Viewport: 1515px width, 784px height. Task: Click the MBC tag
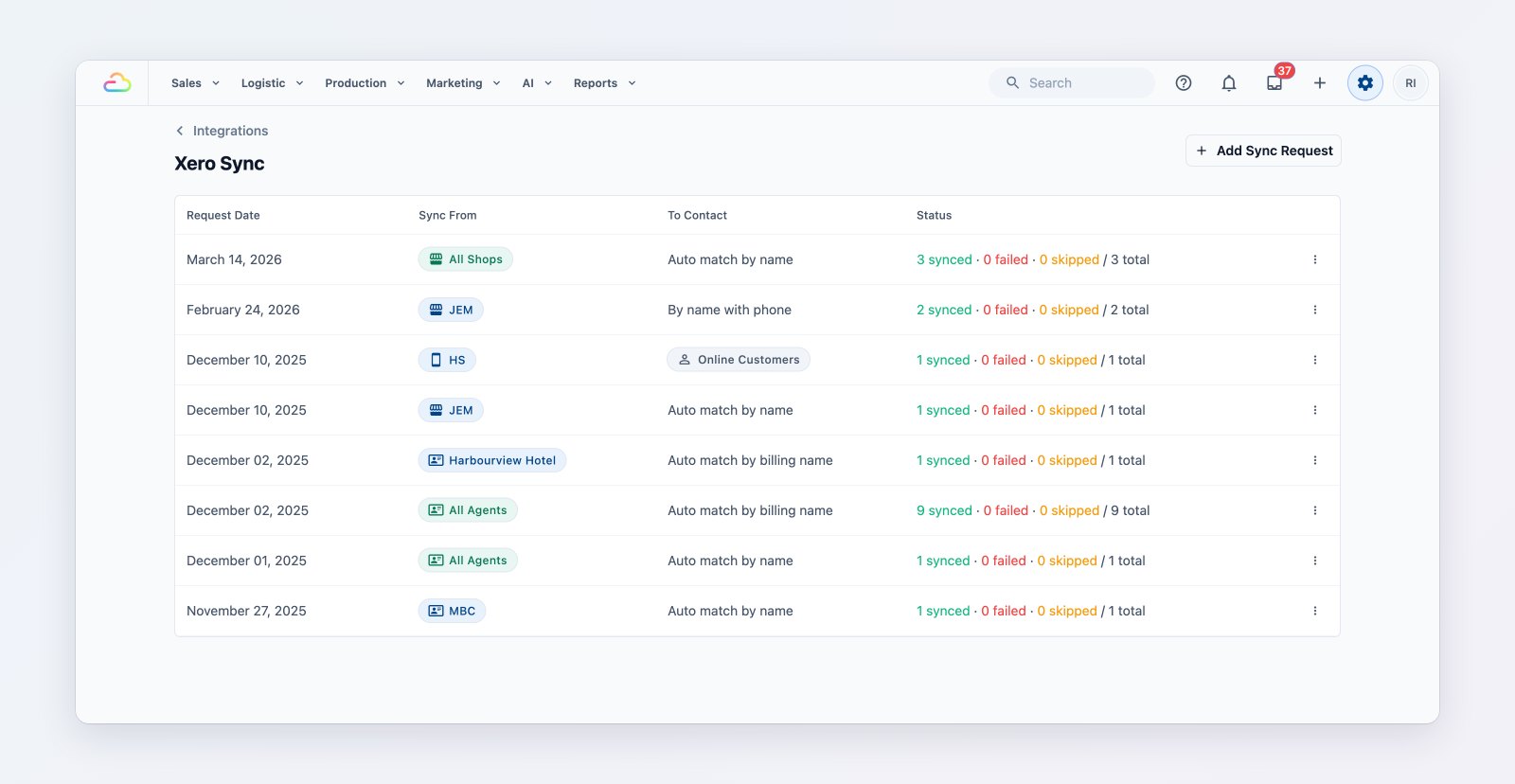point(452,611)
